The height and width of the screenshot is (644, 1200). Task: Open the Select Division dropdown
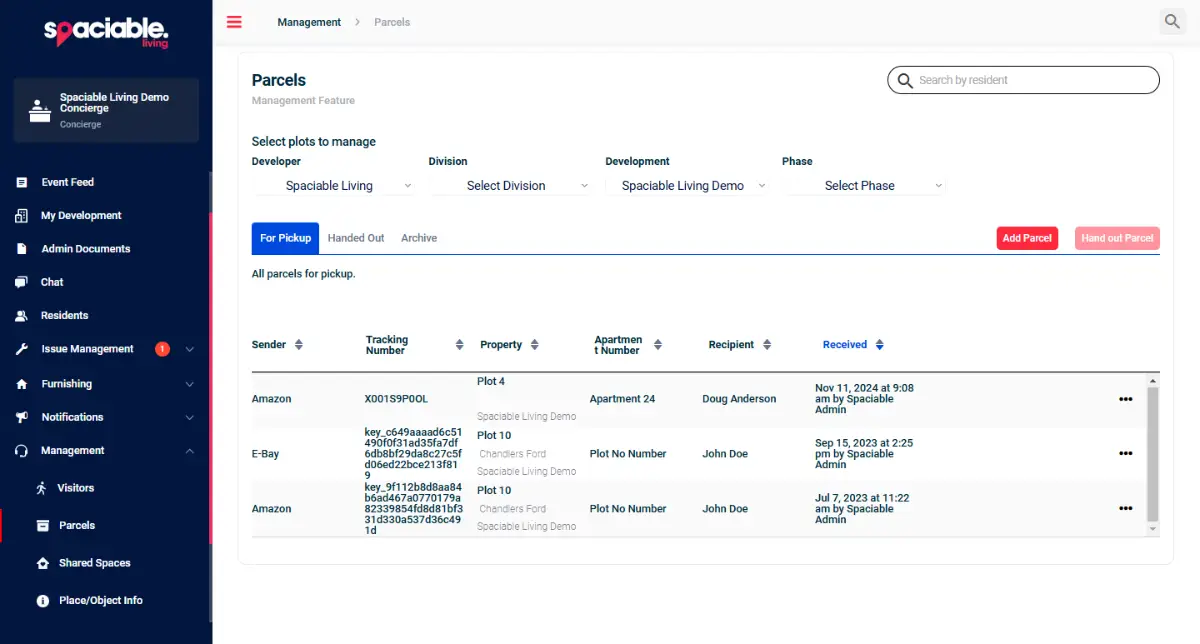(511, 186)
